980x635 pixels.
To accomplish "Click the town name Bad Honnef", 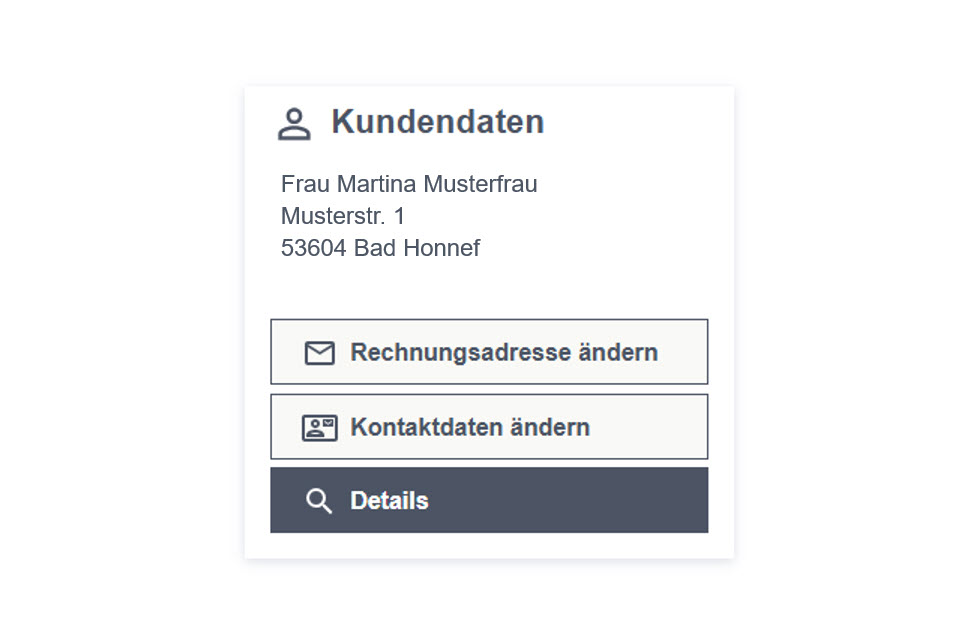I will coord(417,248).
